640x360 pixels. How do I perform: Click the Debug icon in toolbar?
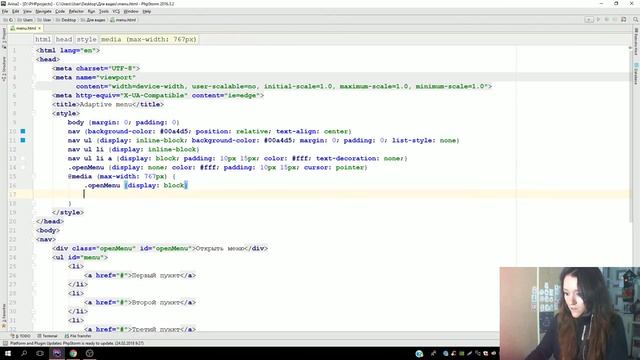coord(607,20)
